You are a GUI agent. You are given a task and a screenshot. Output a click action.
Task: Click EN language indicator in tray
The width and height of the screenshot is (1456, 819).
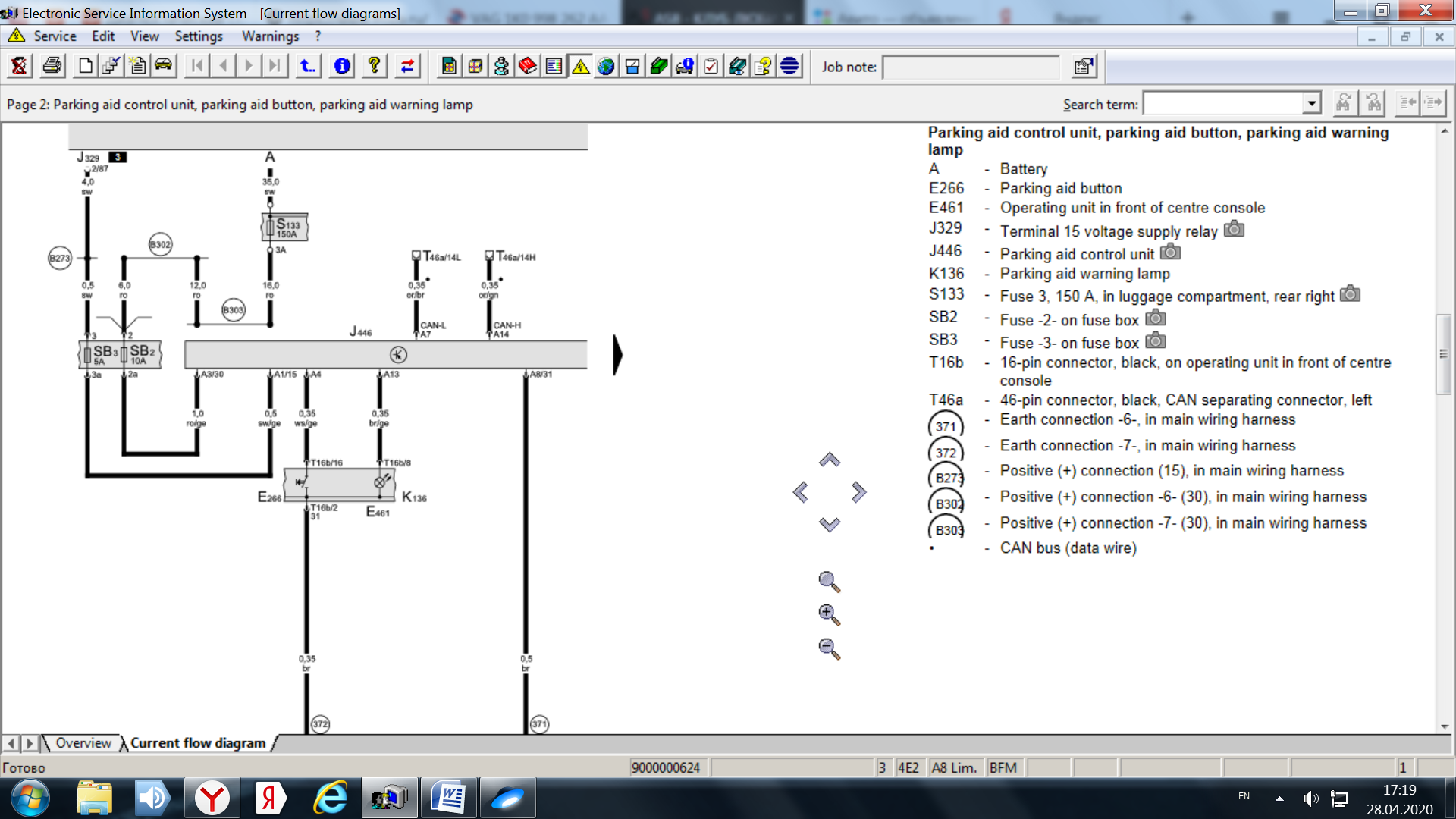(x=1244, y=796)
